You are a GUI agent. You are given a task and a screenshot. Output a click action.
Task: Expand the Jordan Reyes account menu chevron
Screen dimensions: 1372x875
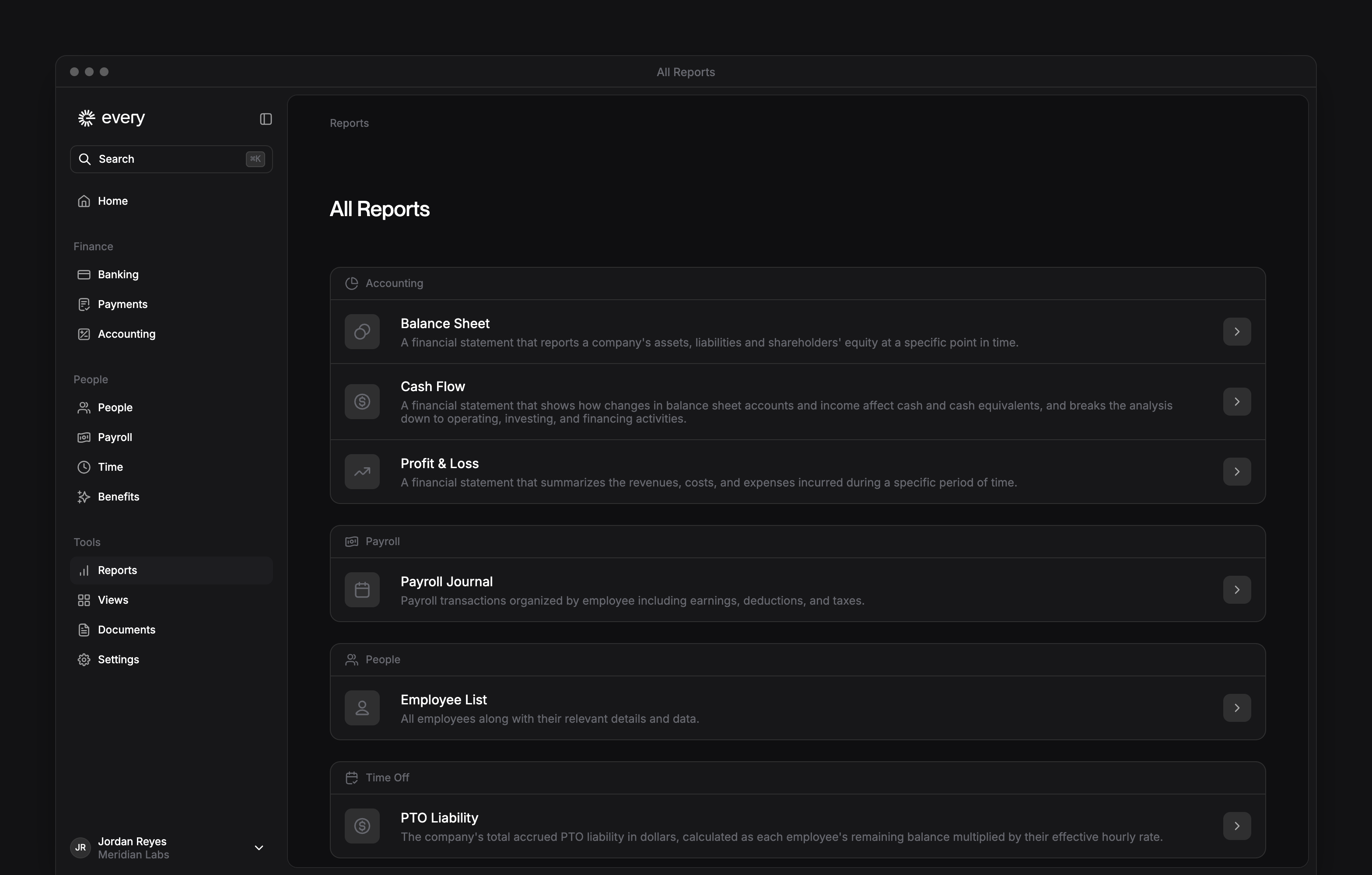259,848
